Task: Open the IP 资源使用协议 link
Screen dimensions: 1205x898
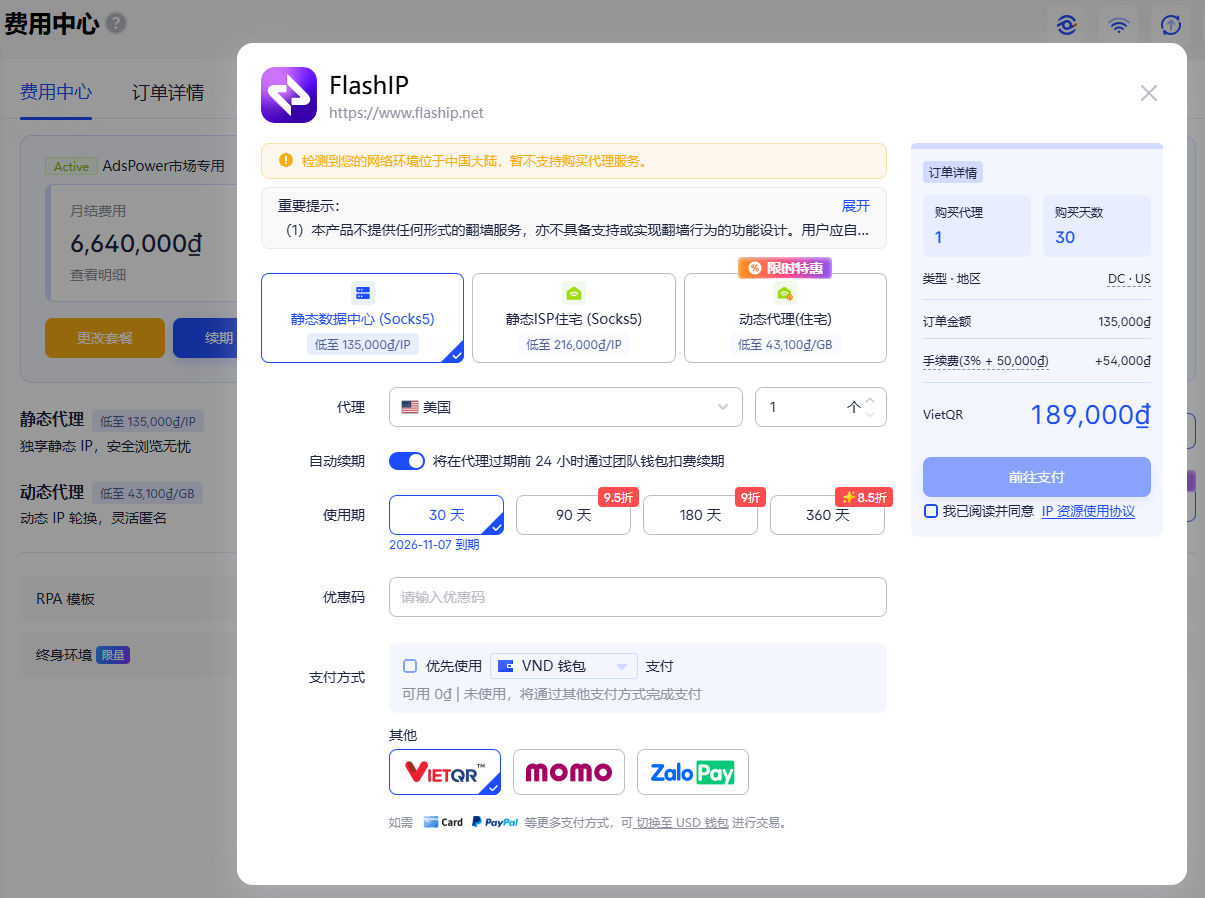Action: pyautogui.click(x=1088, y=511)
